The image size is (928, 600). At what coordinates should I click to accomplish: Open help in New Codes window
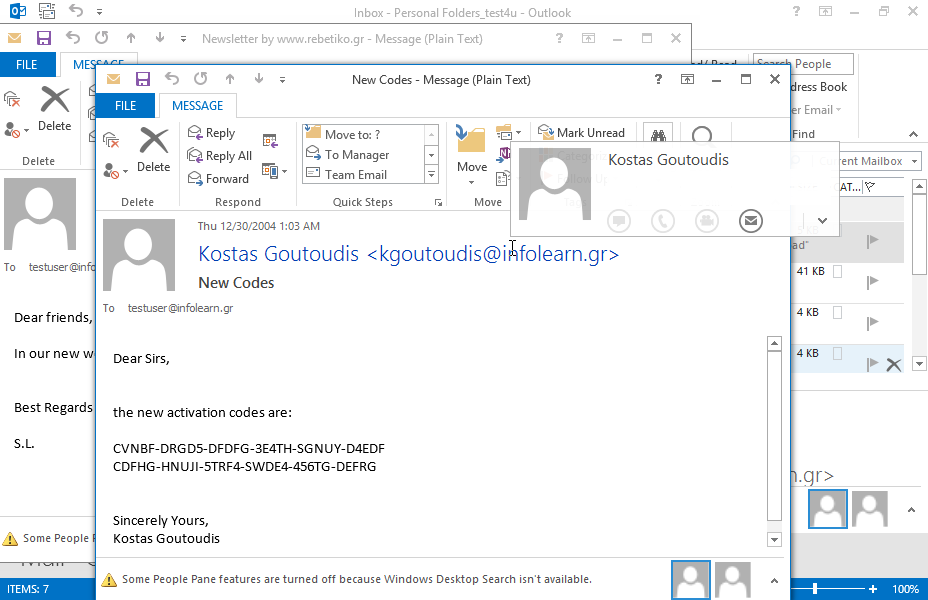(x=658, y=79)
